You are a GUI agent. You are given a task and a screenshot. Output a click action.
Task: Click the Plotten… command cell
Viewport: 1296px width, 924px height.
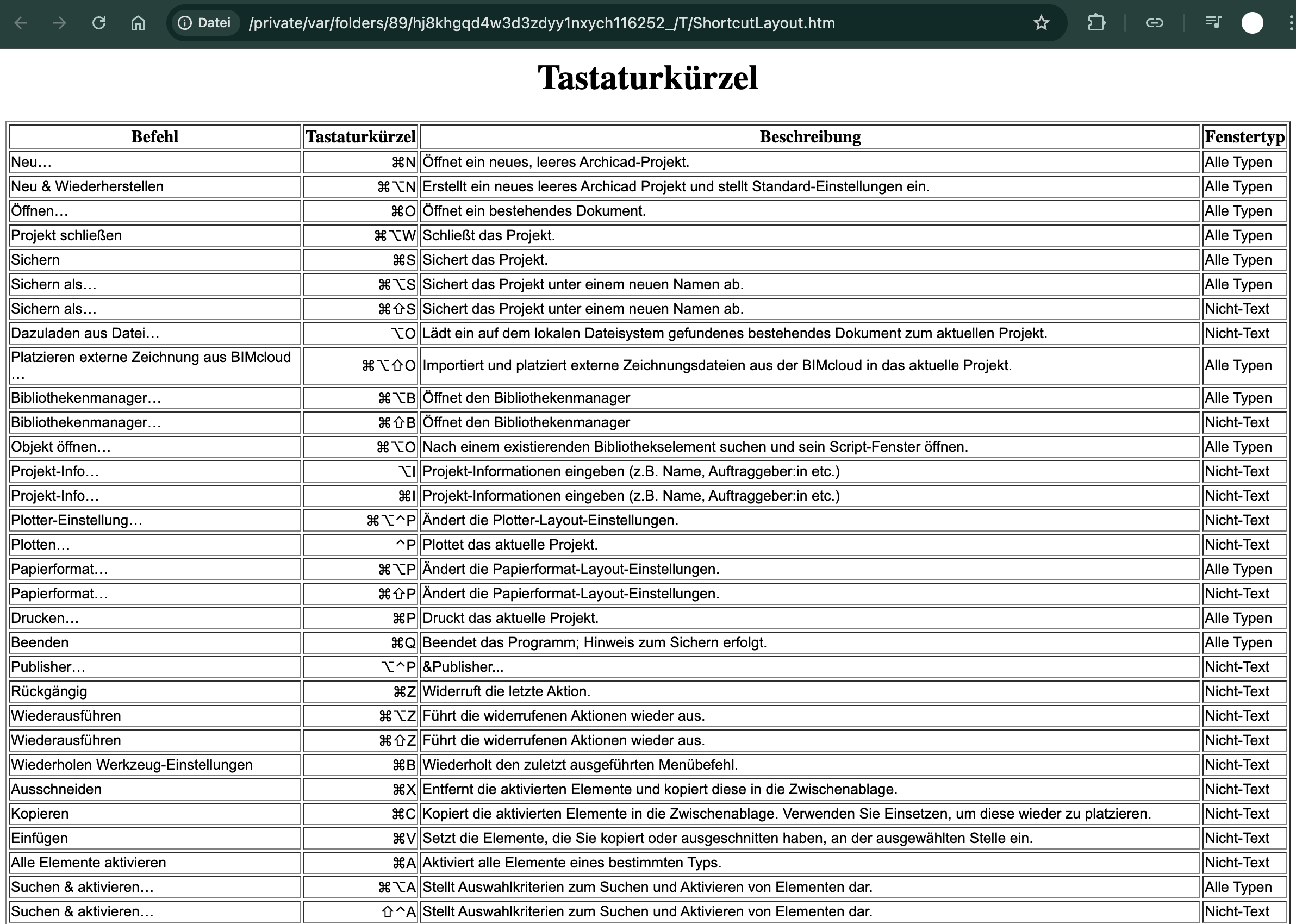(x=155, y=545)
